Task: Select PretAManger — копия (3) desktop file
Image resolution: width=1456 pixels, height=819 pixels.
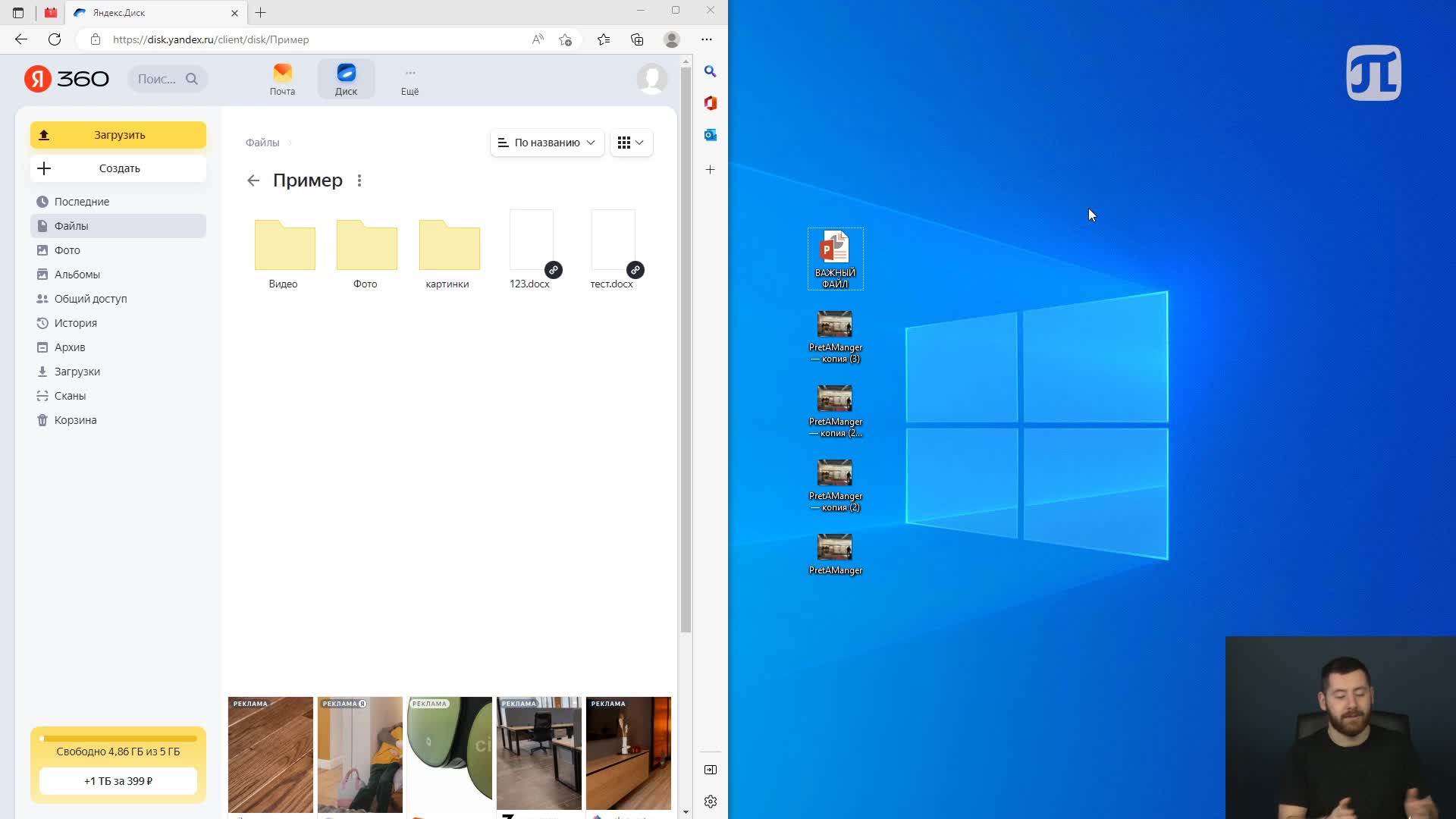Action: (x=835, y=337)
